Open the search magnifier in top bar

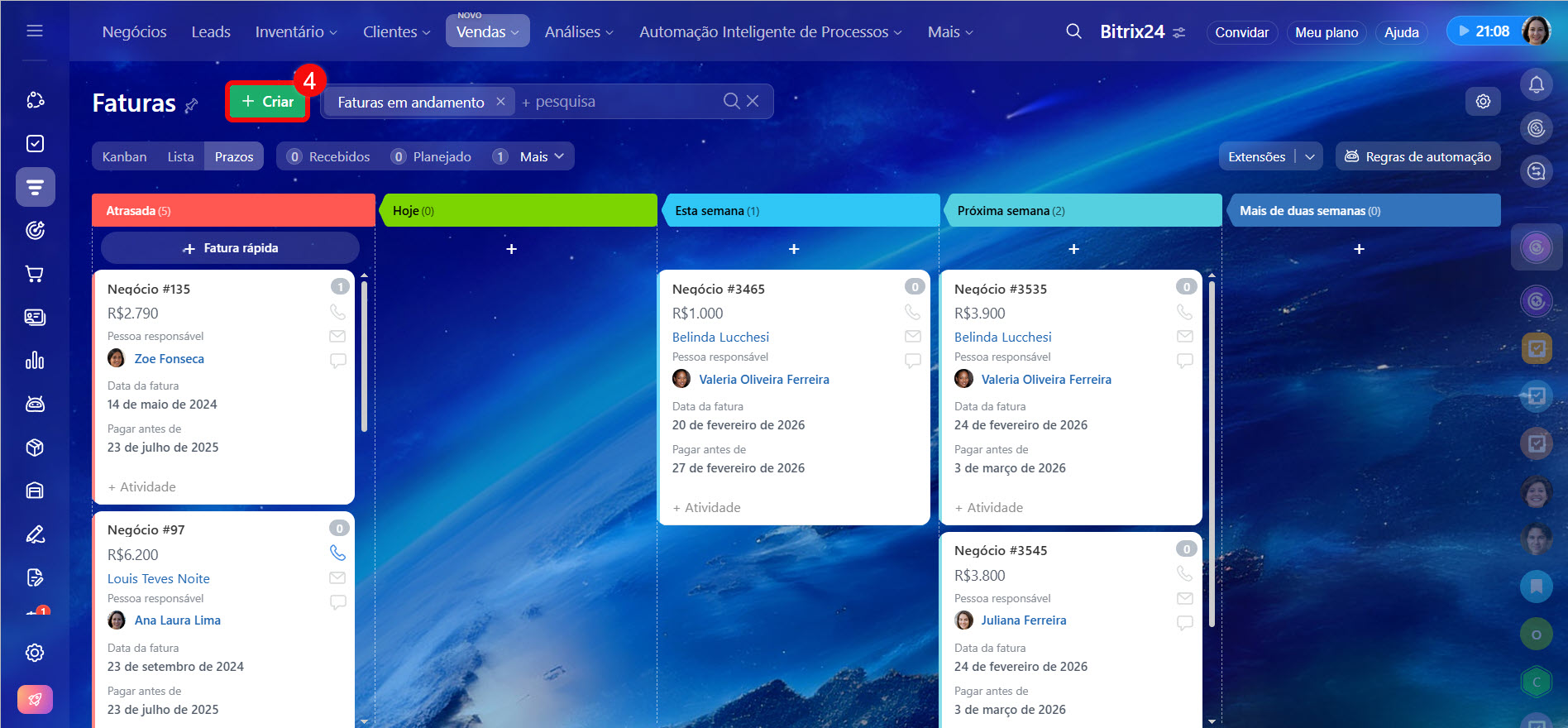1073,31
